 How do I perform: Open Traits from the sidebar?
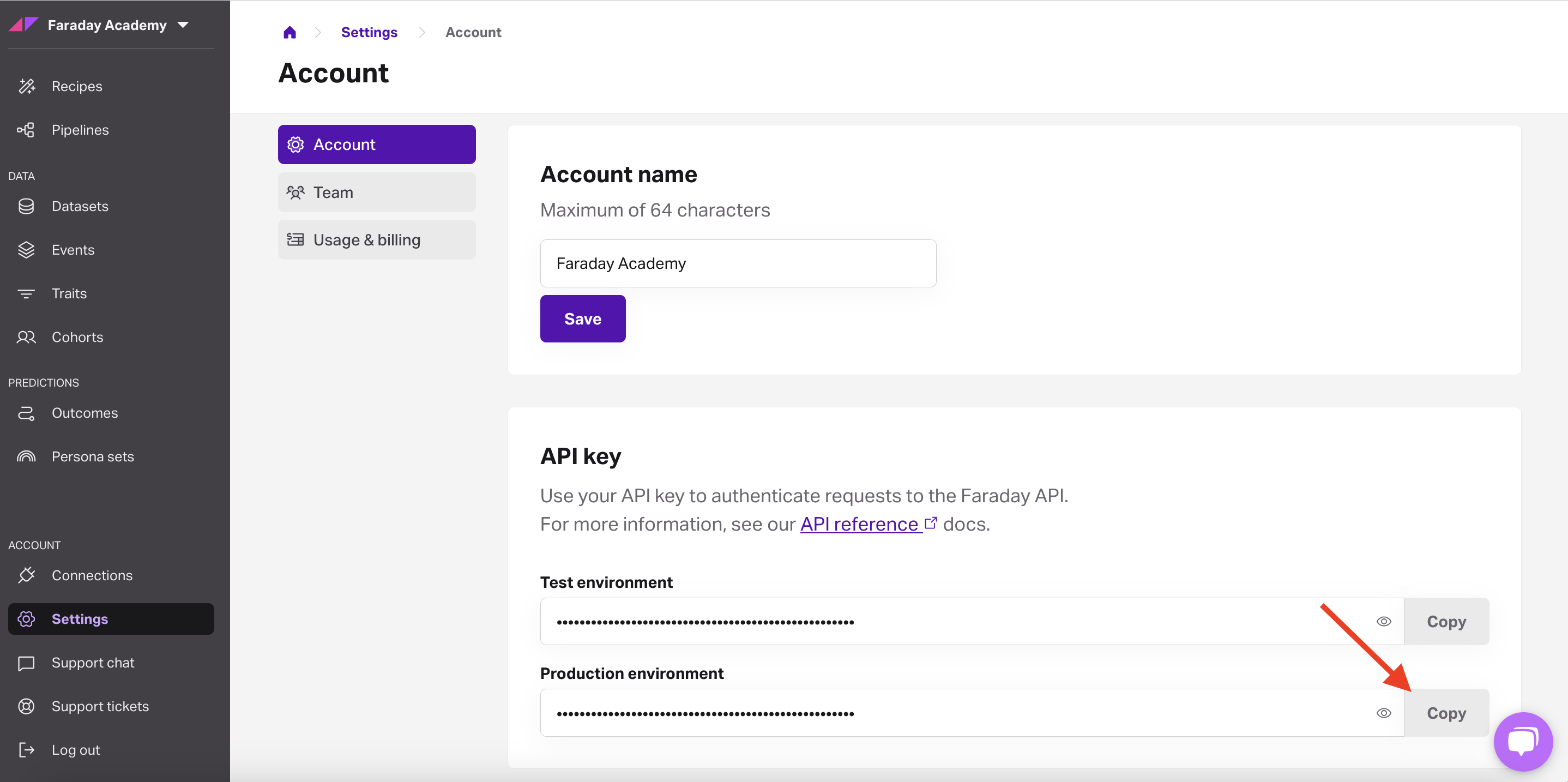coord(69,293)
